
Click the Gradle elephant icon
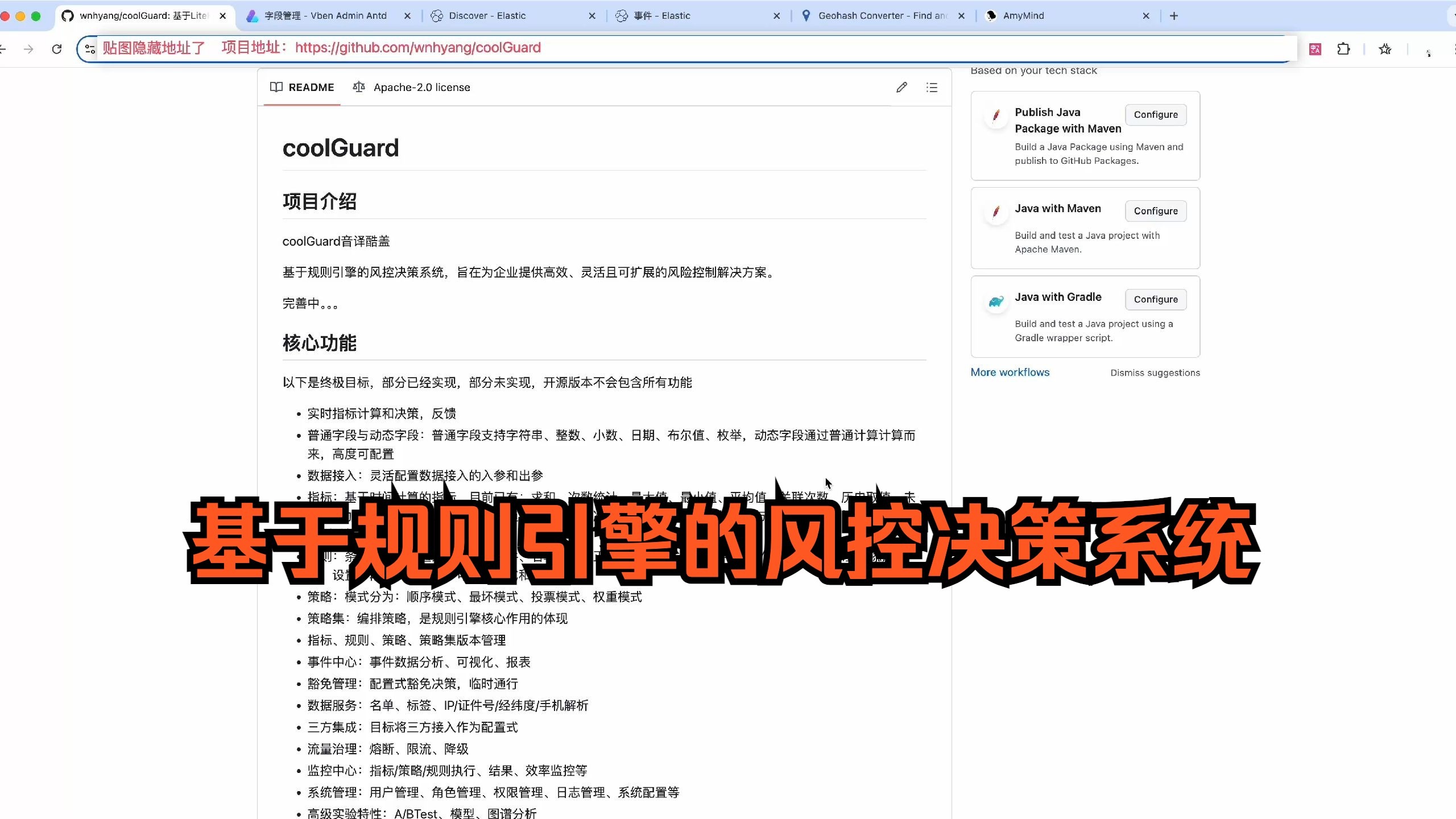996,301
